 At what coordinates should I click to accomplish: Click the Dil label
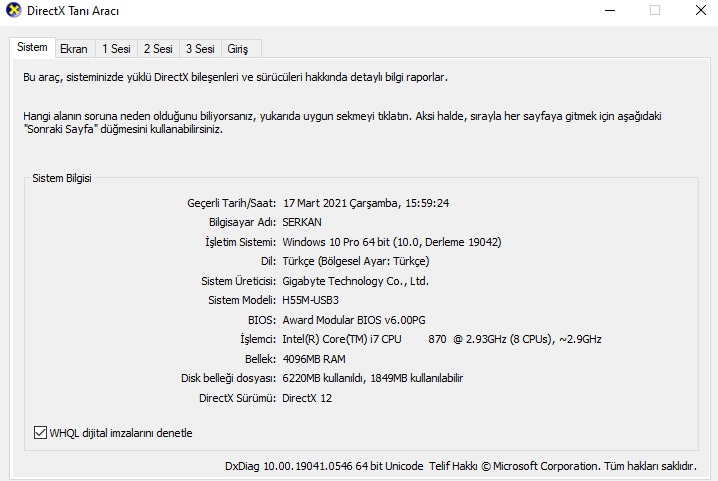[269, 261]
